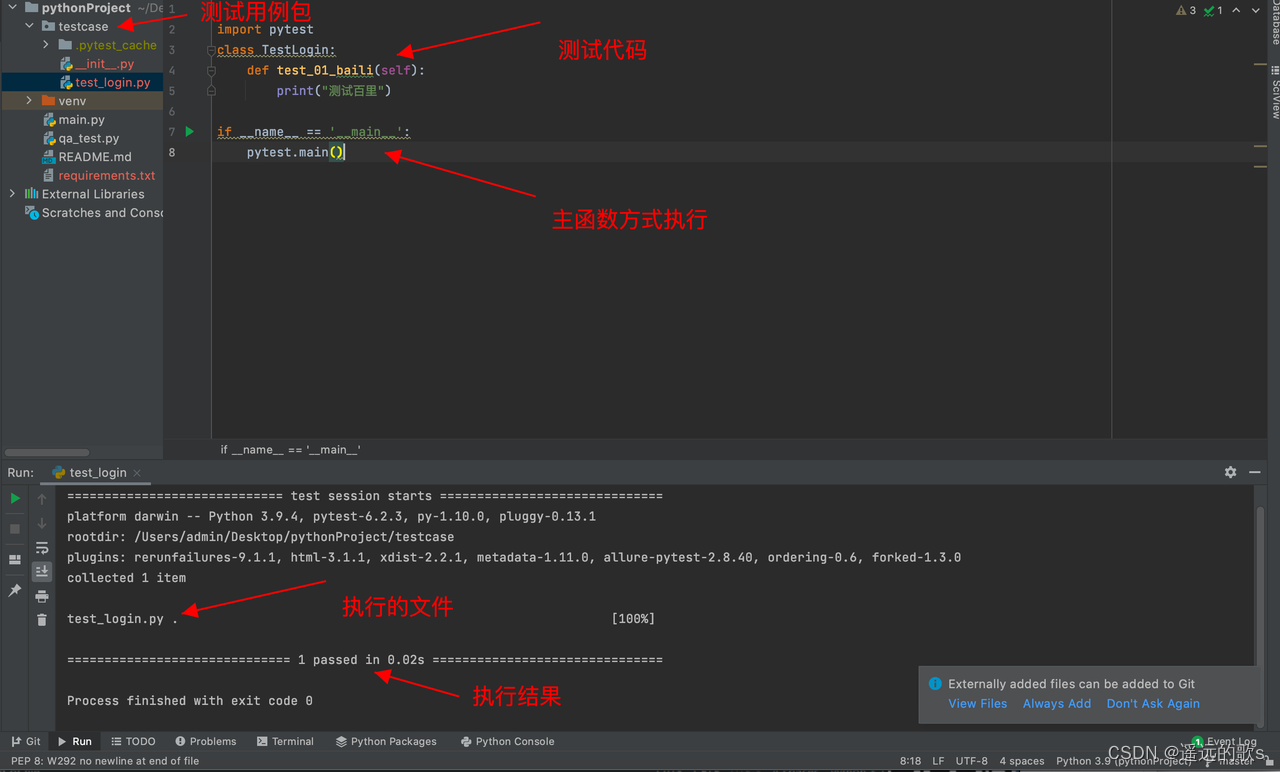
Task: Fold the TestLogin class in gutter
Action: [x=211, y=50]
